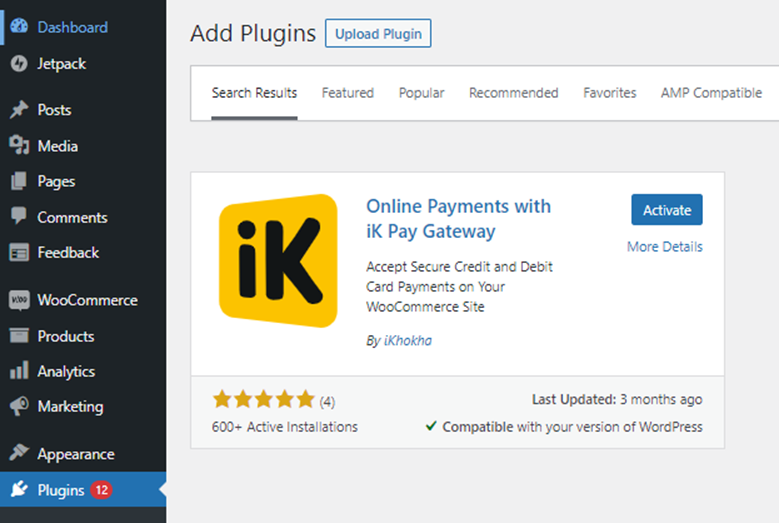Click the Analytics bar chart icon
Image resolution: width=779 pixels, height=523 pixels.
click(19, 371)
